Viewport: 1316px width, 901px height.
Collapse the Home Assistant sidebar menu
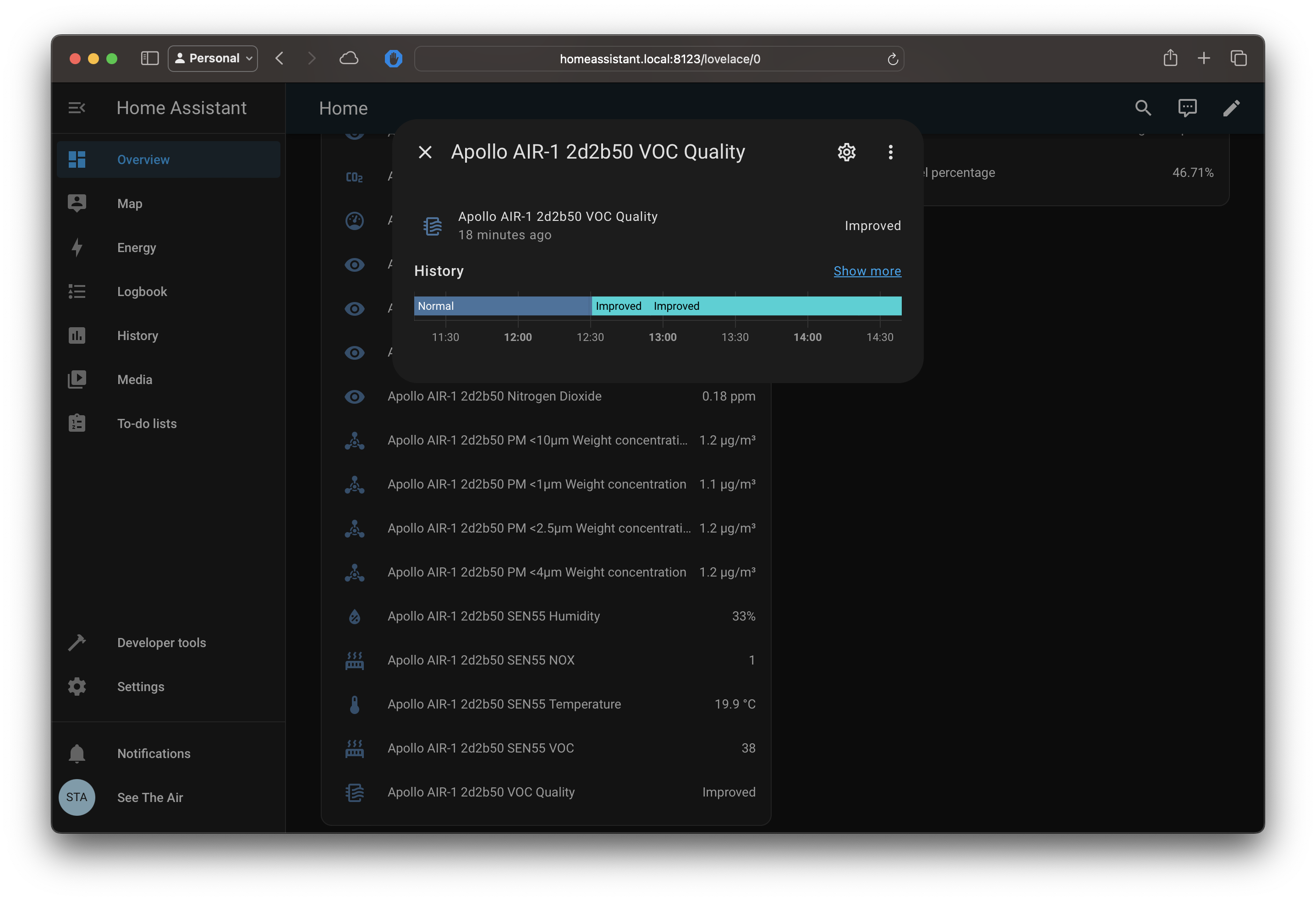(x=77, y=108)
